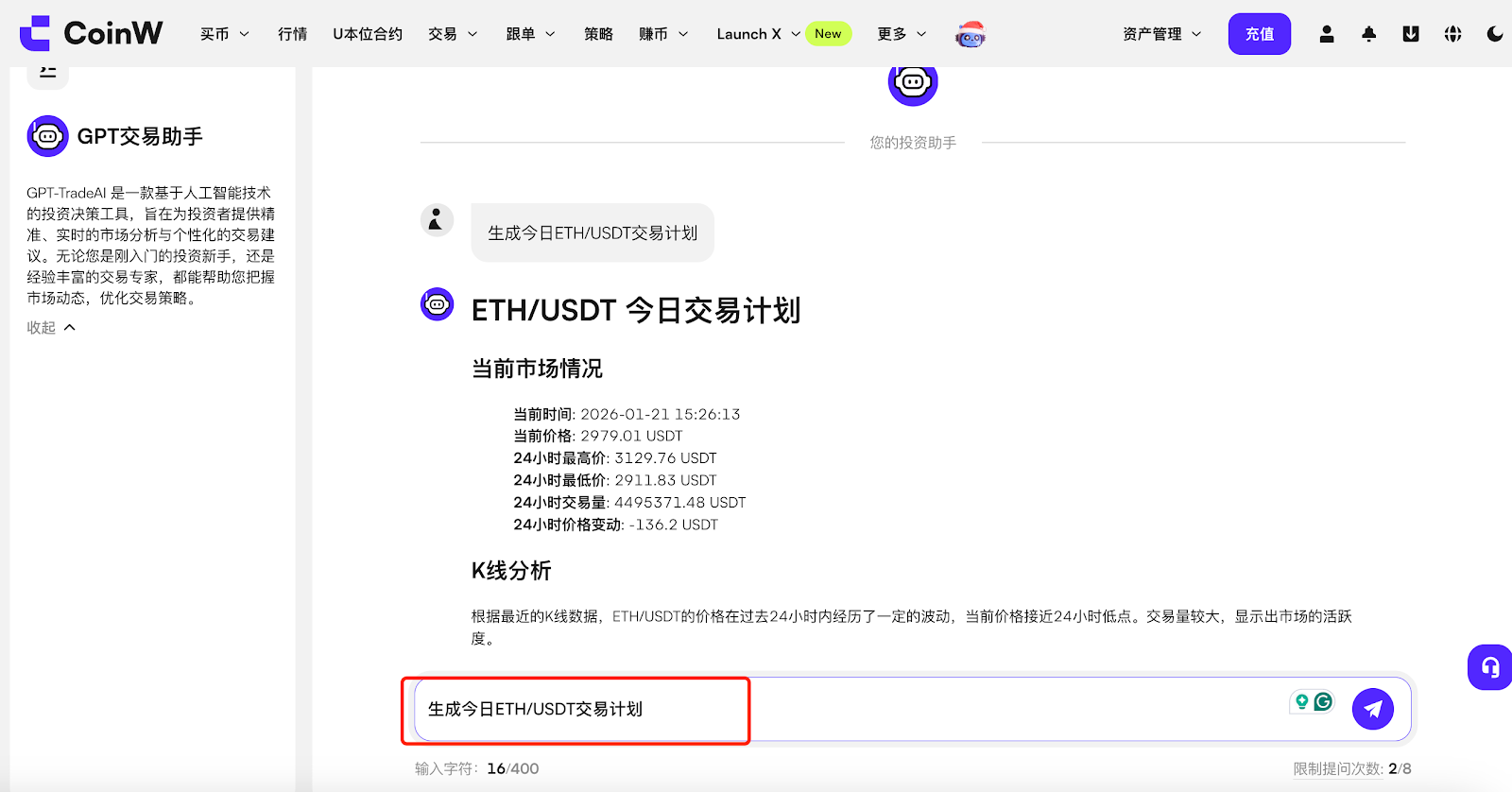Open the 行情 menu item

292,34
